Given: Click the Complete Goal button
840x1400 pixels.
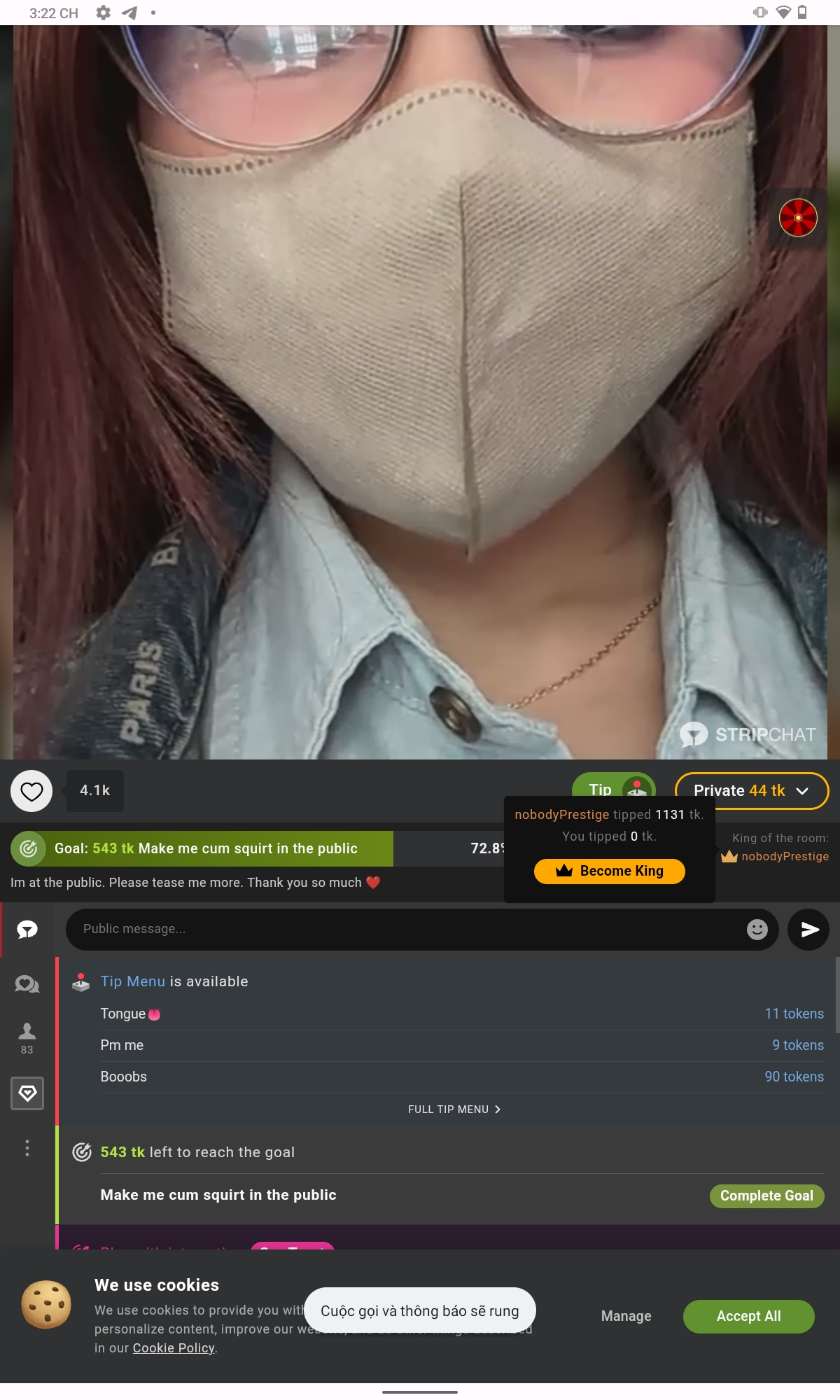Looking at the screenshot, I should (766, 1196).
